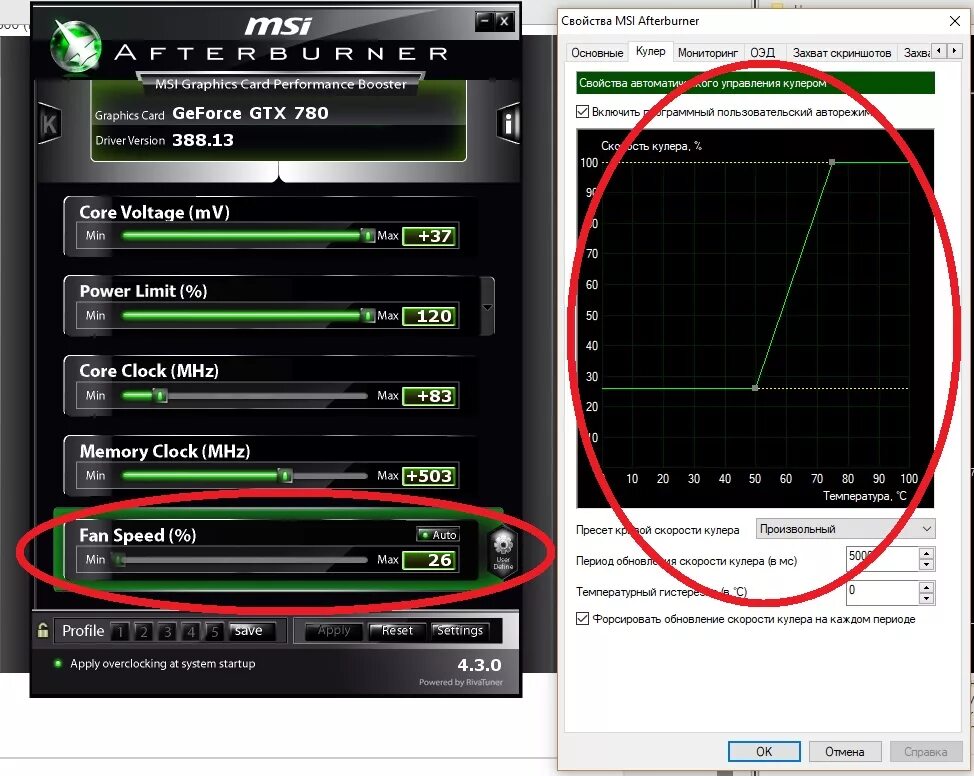Click the OK button
974x776 pixels.
click(x=763, y=751)
